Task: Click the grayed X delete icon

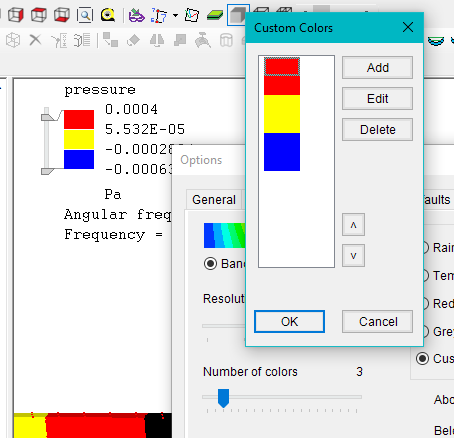Action: click(x=35, y=40)
